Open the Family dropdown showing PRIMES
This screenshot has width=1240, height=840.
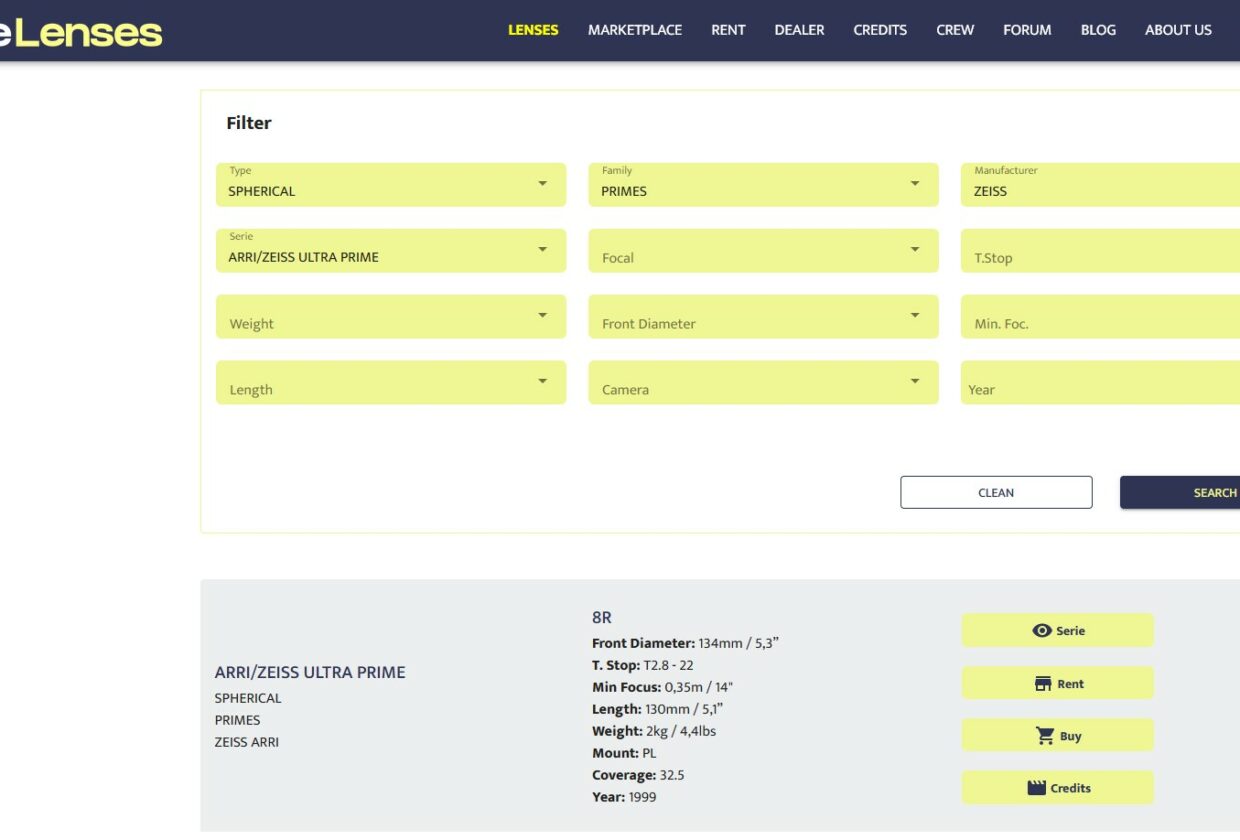[x=763, y=185]
